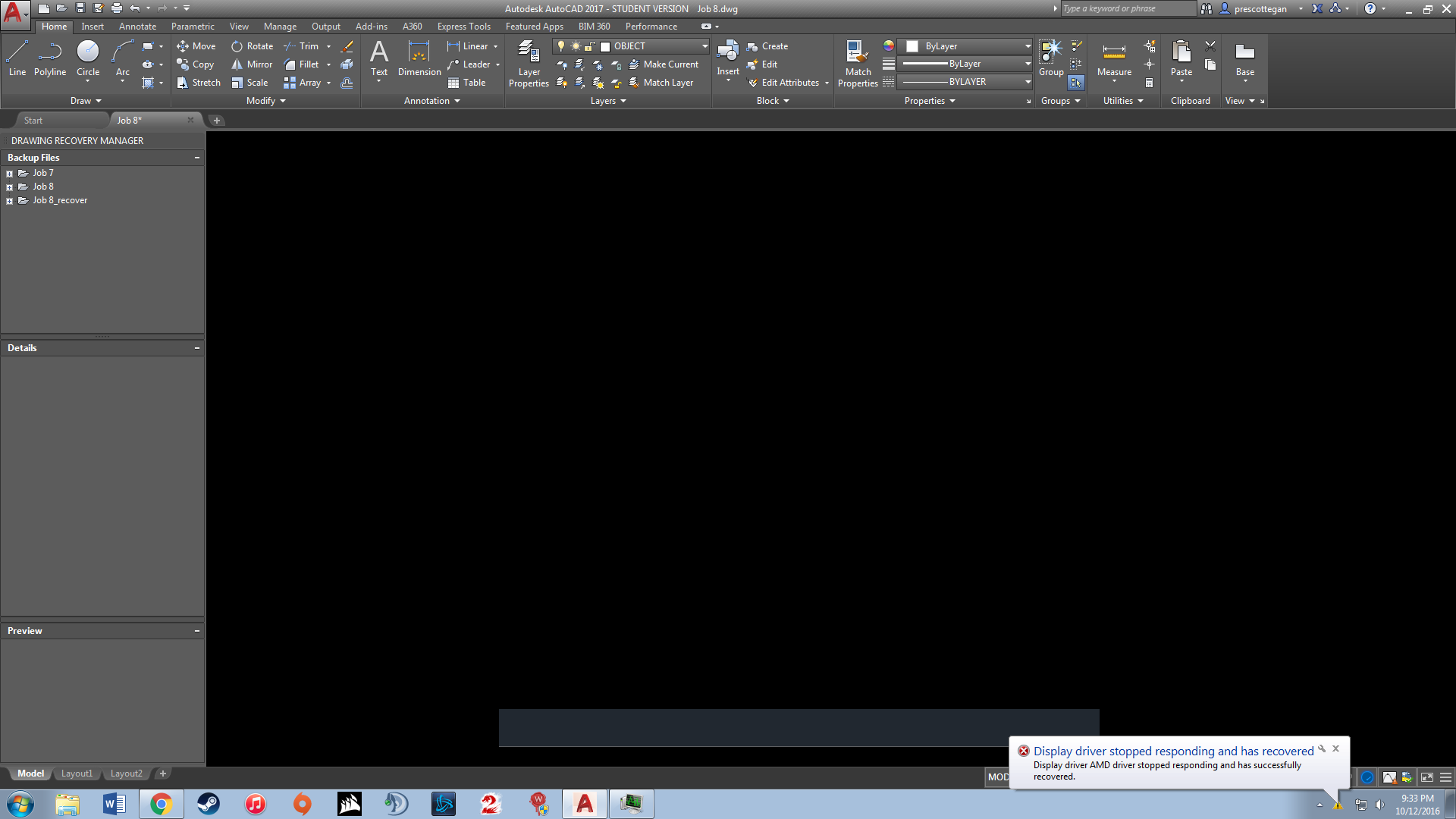This screenshot has width=1456, height=819.
Task: Click Match Properties tool
Action: tap(858, 64)
